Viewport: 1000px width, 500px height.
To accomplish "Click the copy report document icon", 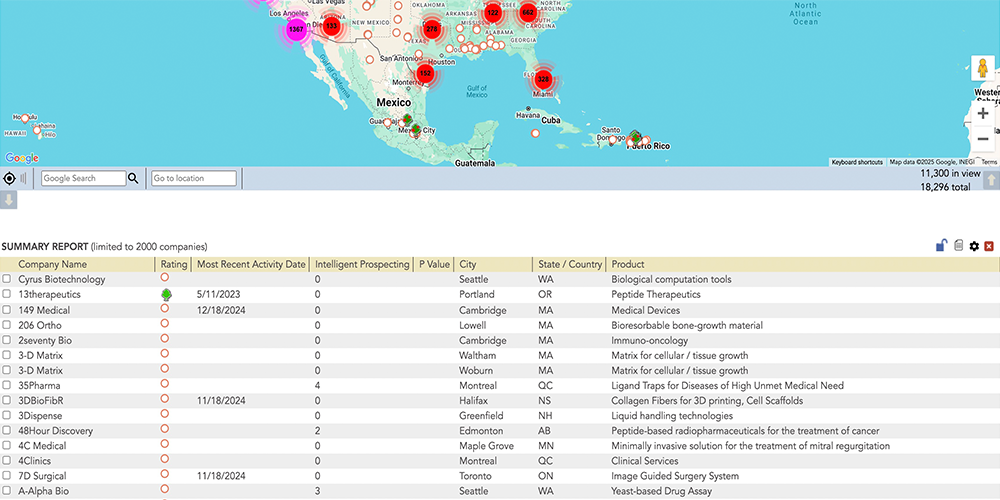I will tap(958, 246).
